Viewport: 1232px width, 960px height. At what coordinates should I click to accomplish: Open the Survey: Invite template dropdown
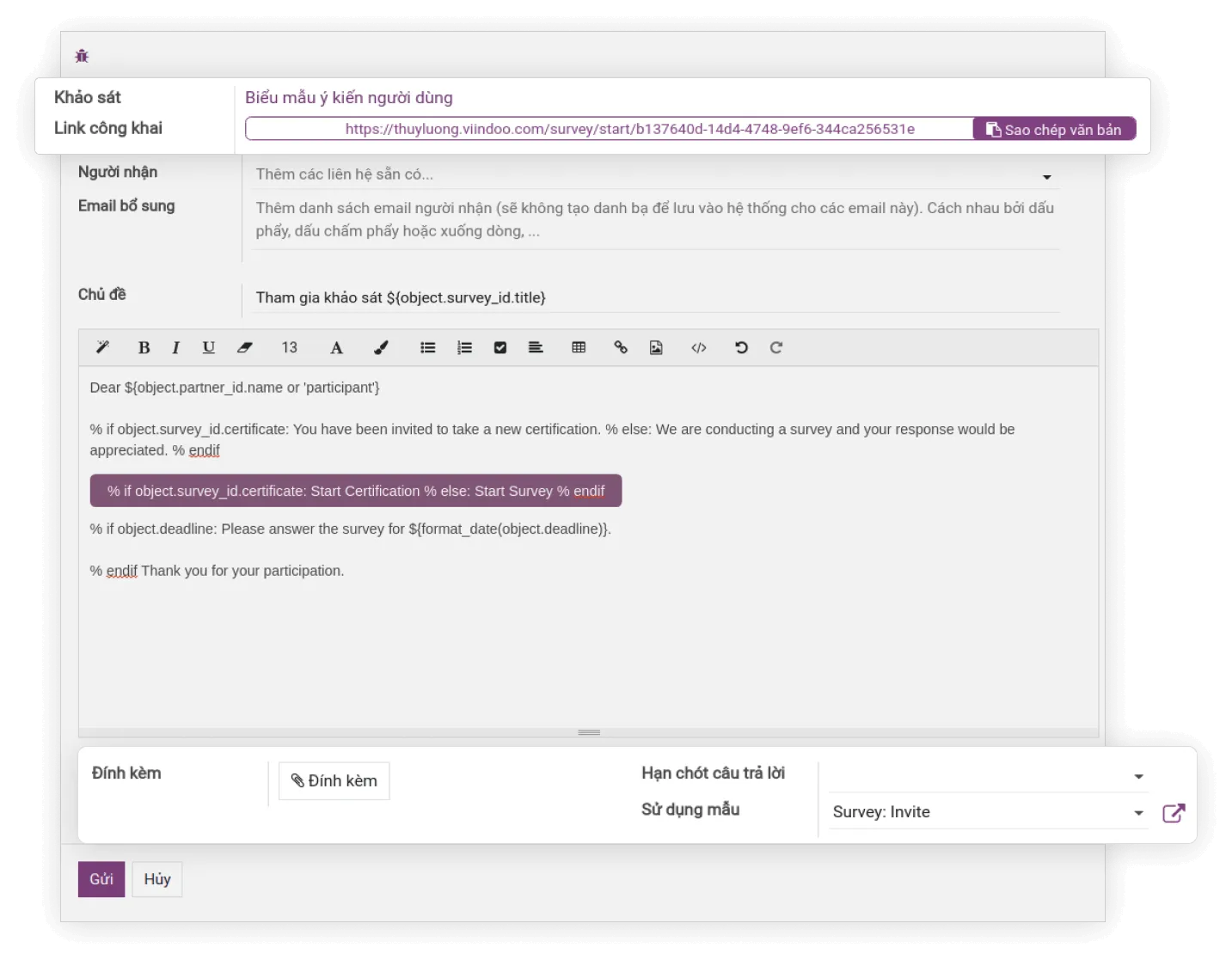(989, 812)
